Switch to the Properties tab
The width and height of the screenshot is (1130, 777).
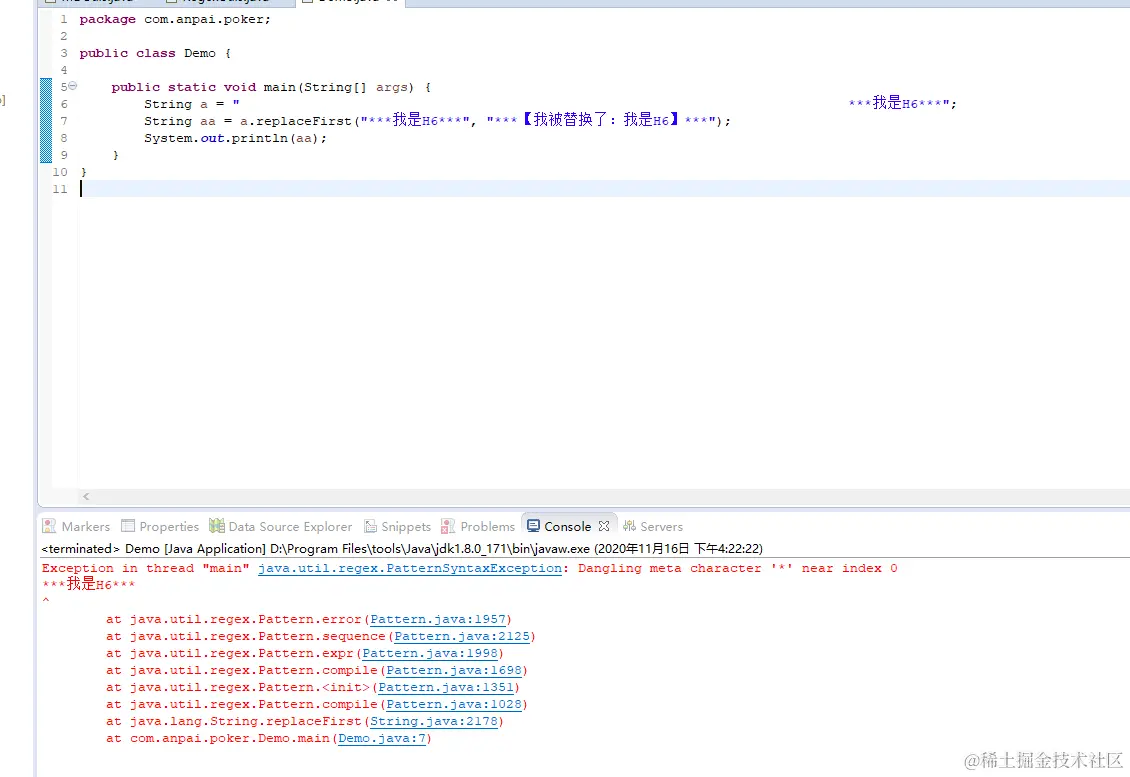[160, 526]
